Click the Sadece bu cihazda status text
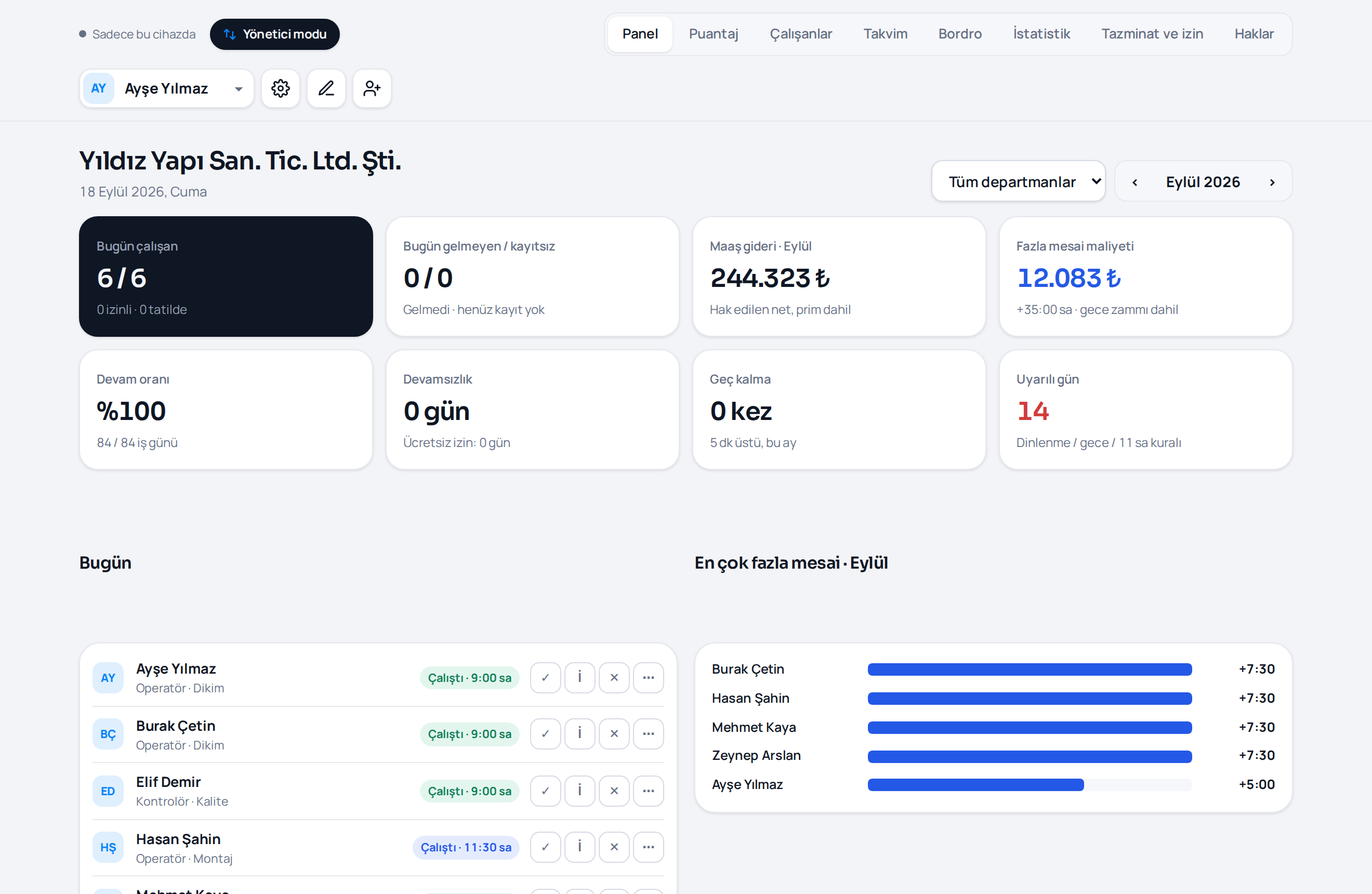The height and width of the screenshot is (894, 1372). (143, 34)
